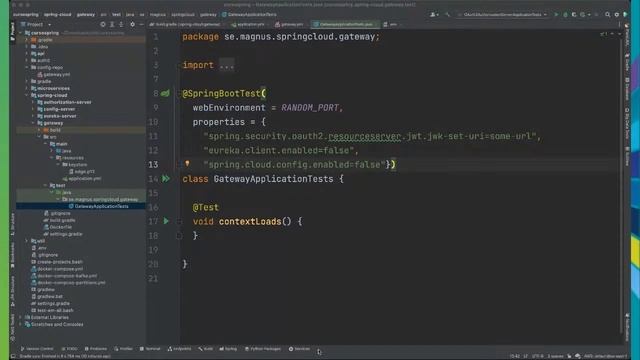Click Collapse All in Project panel
Screen dimensions: 640x360
click(121, 24)
